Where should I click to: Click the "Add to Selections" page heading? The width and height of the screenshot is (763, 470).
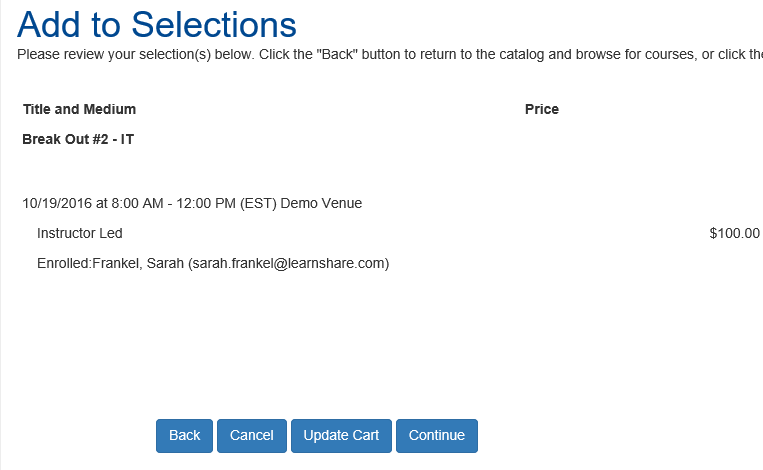[157, 24]
